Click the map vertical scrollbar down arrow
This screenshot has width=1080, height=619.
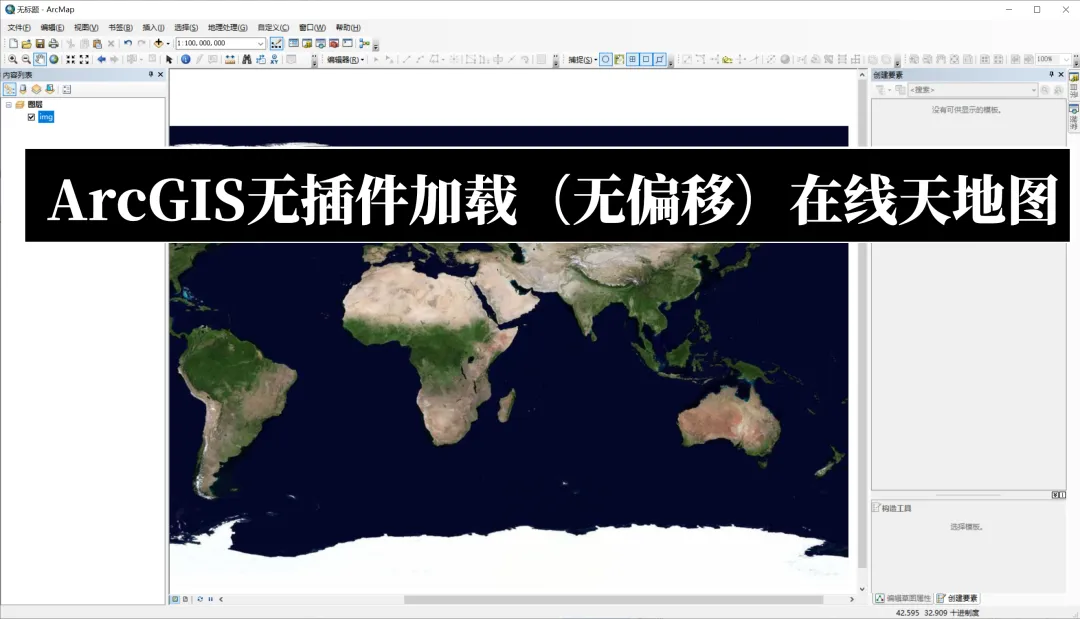pyautogui.click(x=862, y=589)
